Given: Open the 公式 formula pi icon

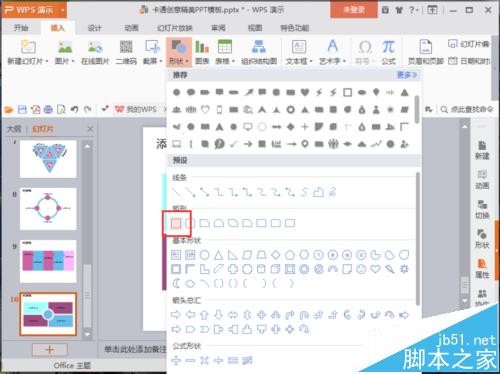Looking at the screenshot, I should click(388, 52).
